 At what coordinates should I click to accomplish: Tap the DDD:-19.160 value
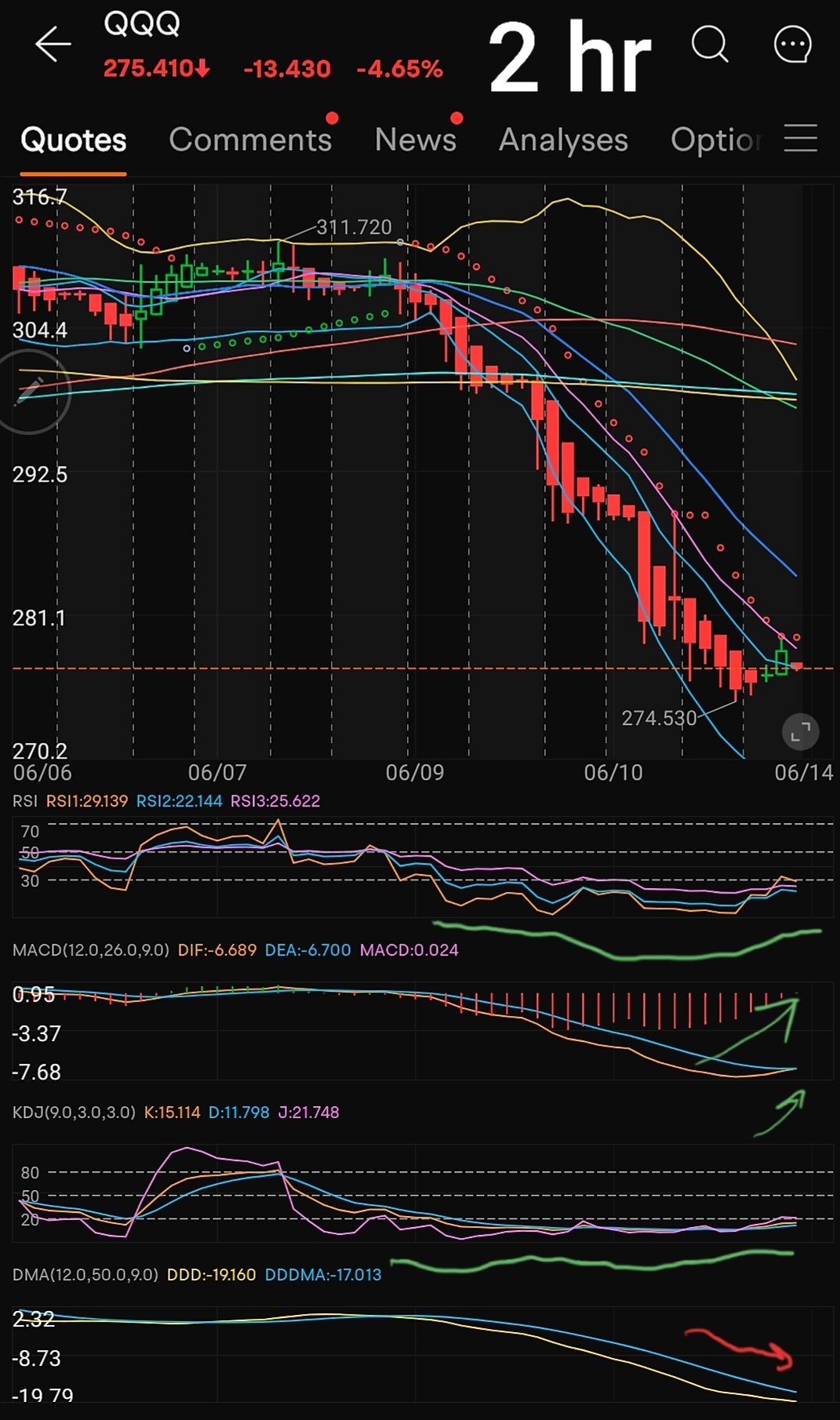(212, 1275)
